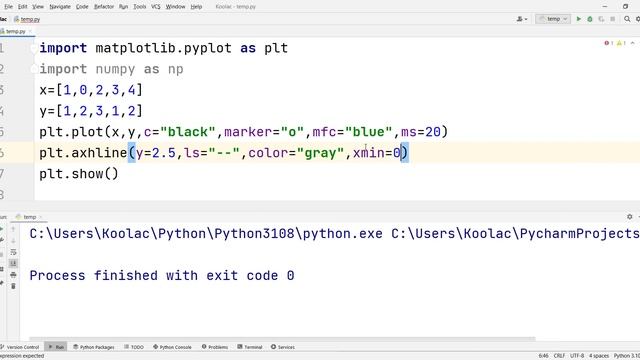Screen dimensions: 640x360
Task: Toggle Soft-Wrap in the Run console
Action: click(x=13, y=252)
